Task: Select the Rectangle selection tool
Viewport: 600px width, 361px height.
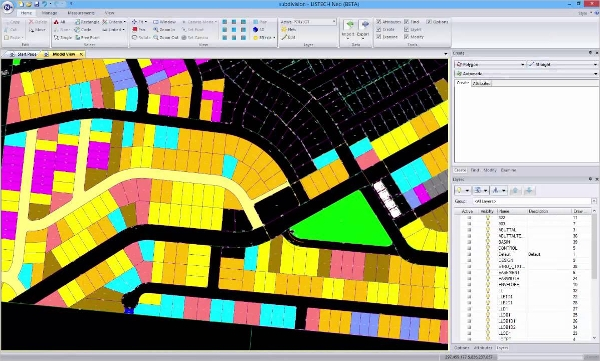Action: pos(87,22)
